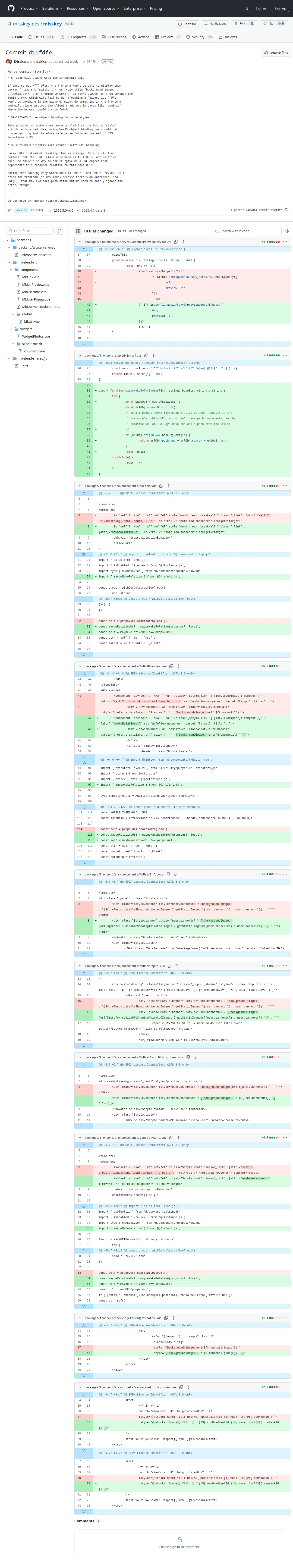Focus the Search within code field

[x=247, y=231]
